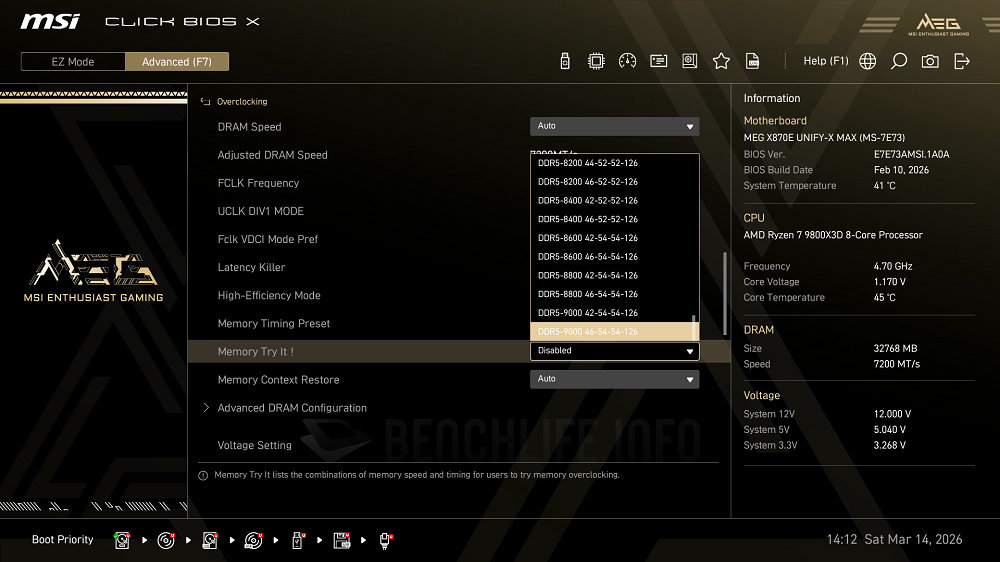Click the Overclocking breadcrumb title
1000x562 pixels.
click(x=242, y=101)
